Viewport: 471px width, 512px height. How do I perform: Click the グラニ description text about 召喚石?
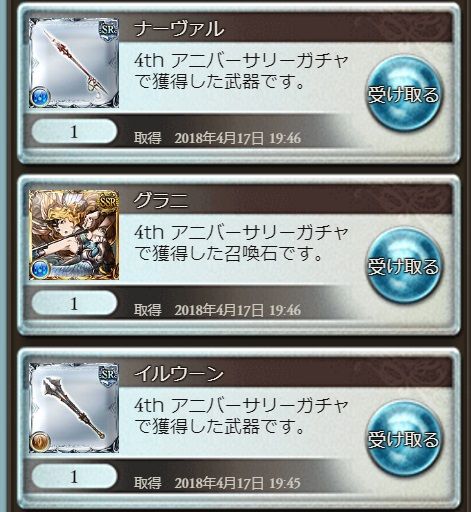pyautogui.click(x=241, y=243)
